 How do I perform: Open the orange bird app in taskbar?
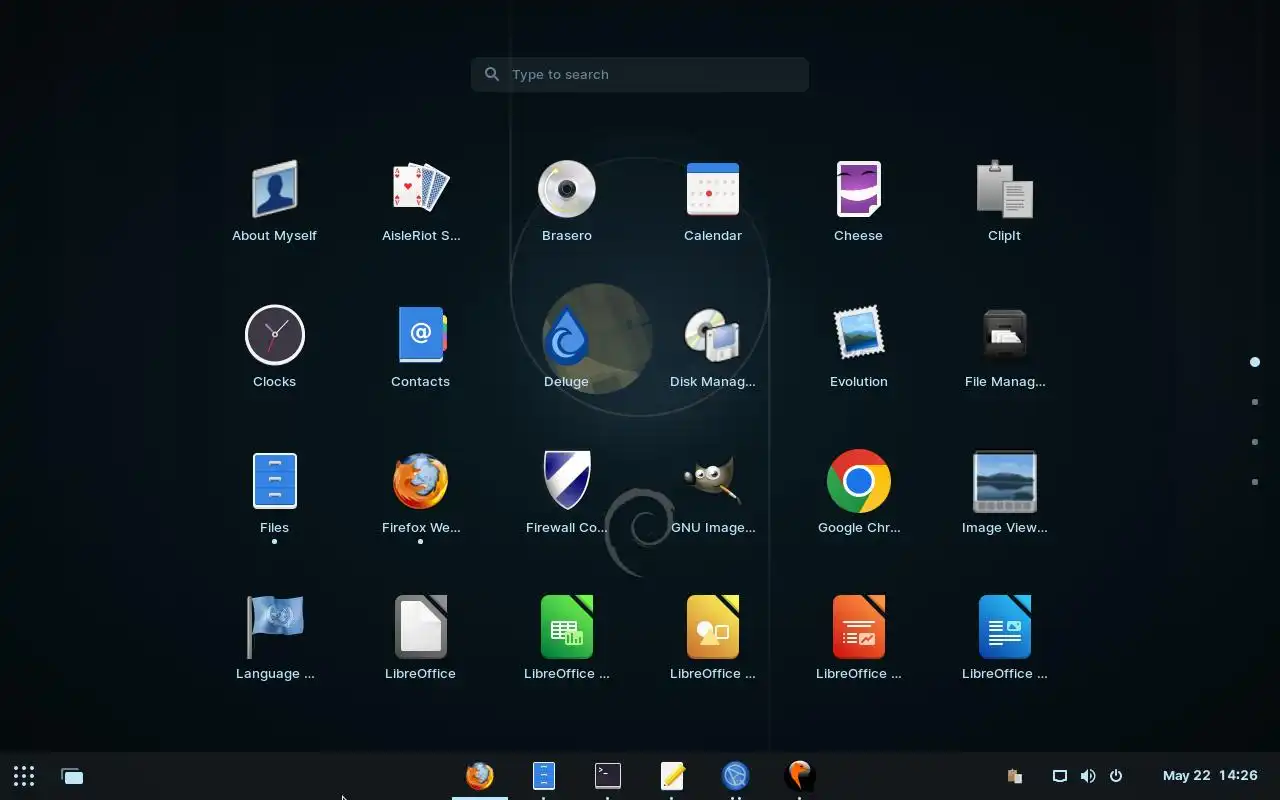[x=800, y=776]
